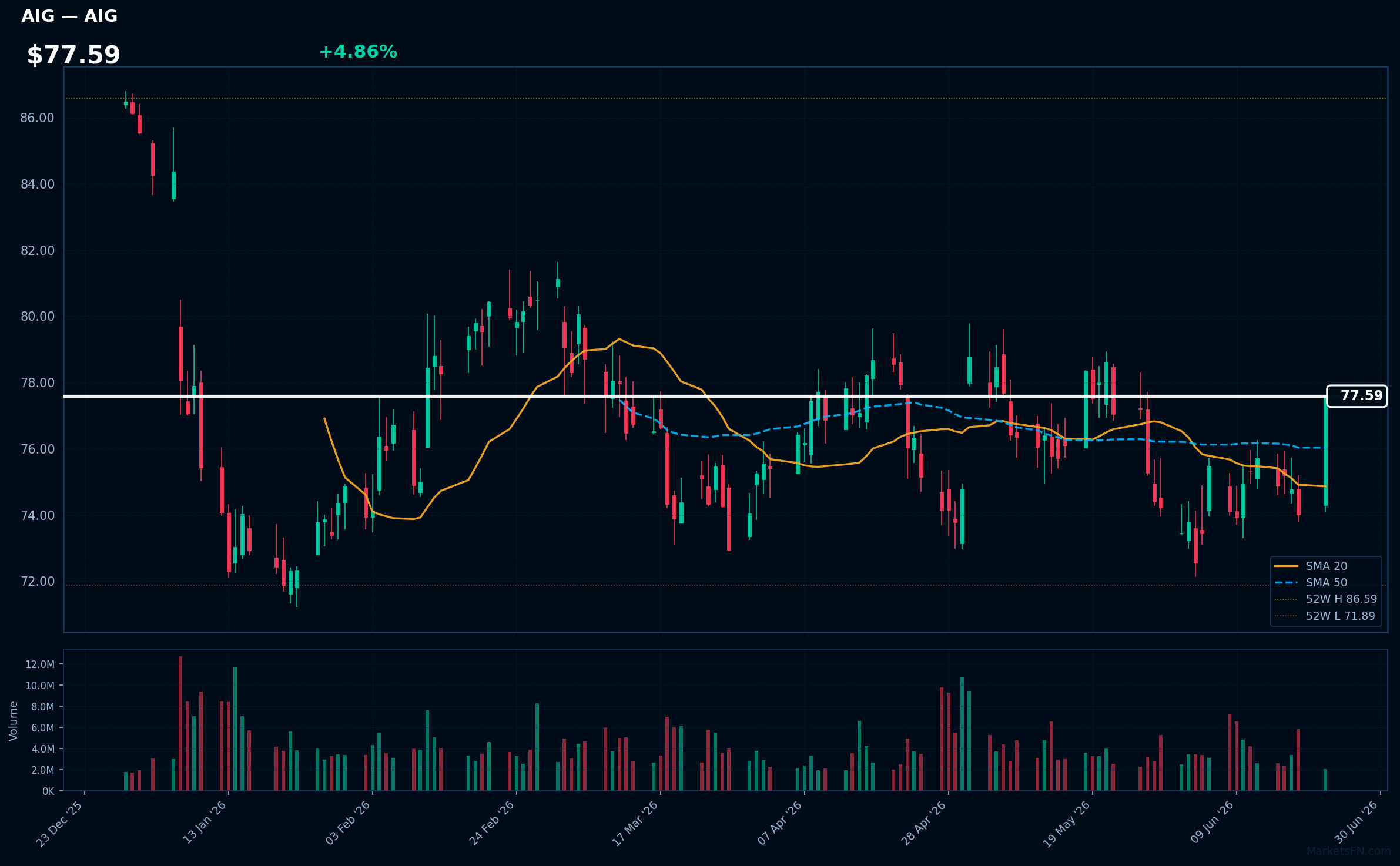This screenshot has height=866, width=1400.
Task: Click the 30 Jun '26 date label
Action: pyautogui.click(x=1355, y=823)
